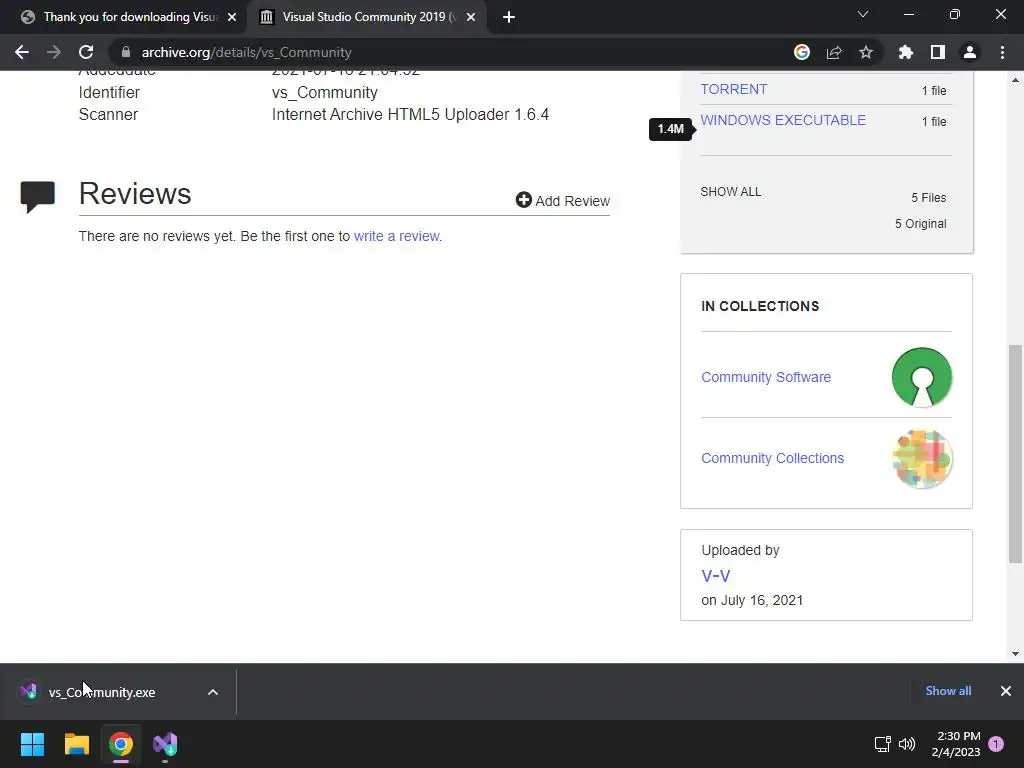1024x768 pixels.
Task: Click the address bar URL
Action: (x=247, y=52)
